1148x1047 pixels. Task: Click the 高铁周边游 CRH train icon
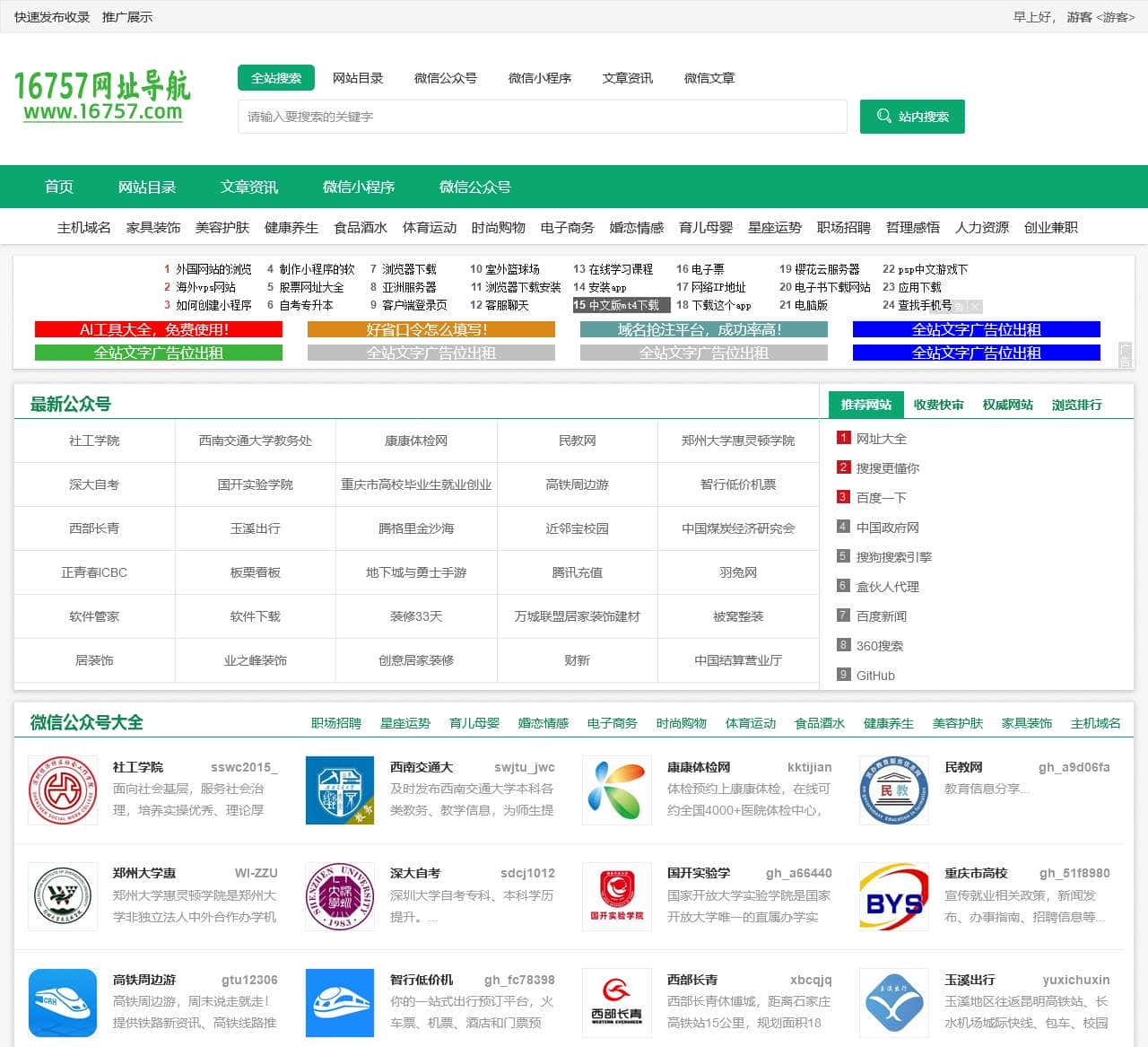(62, 1003)
